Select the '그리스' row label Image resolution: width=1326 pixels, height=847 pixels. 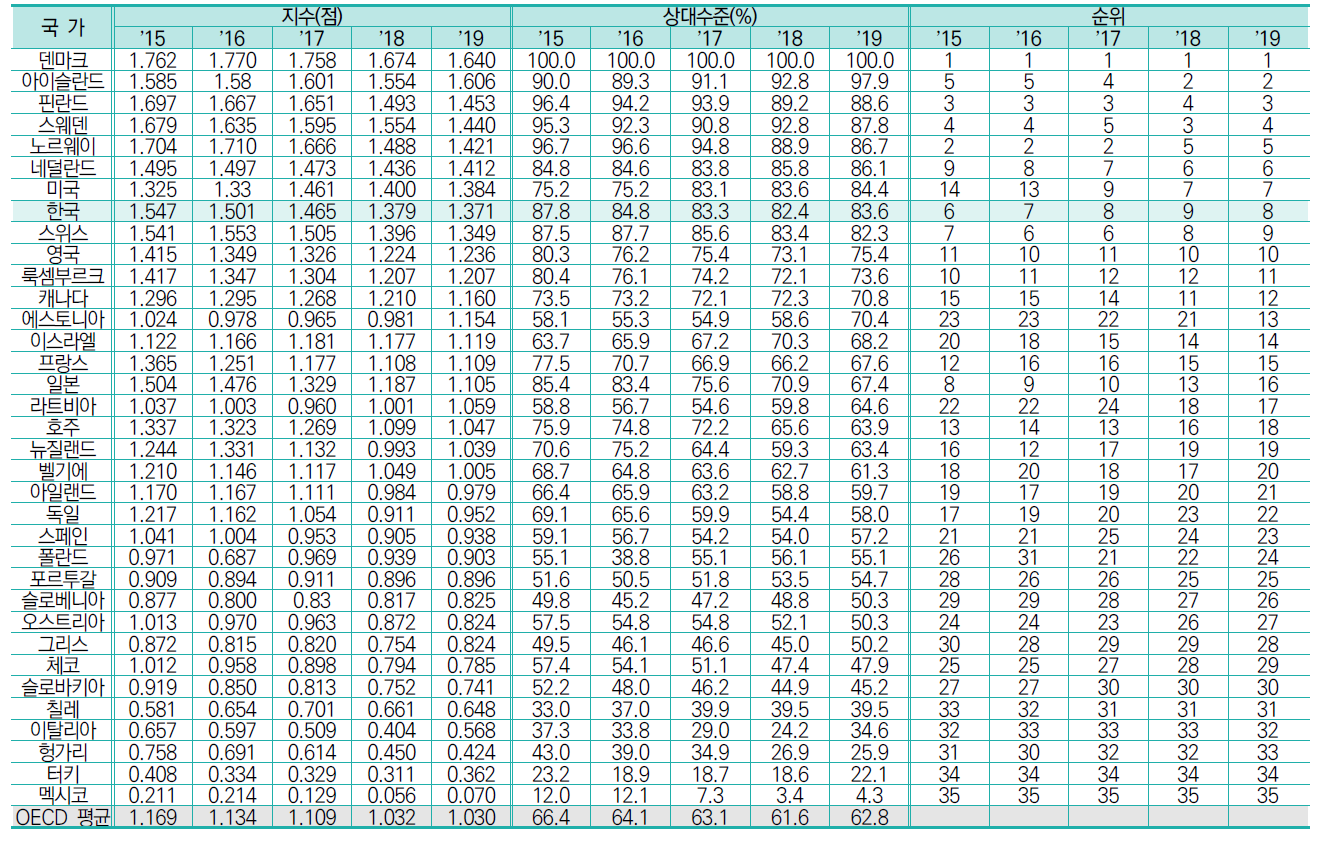pyautogui.click(x=63, y=645)
